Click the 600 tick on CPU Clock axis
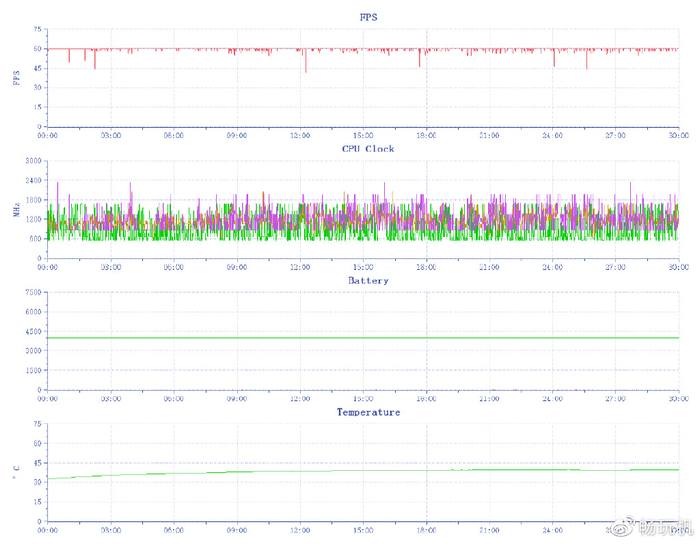This screenshot has height=544, width=700. 35,239
